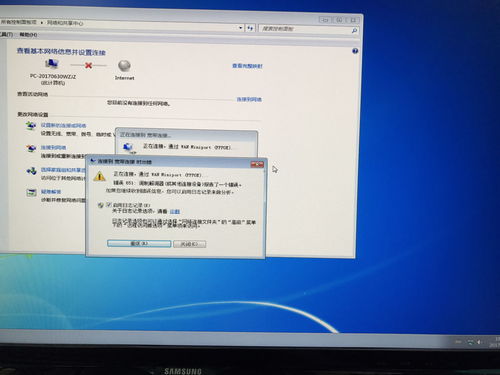This screenshot has width=500, height=375.
Task: Open the 'see full map' link
Action: [247, 66]
